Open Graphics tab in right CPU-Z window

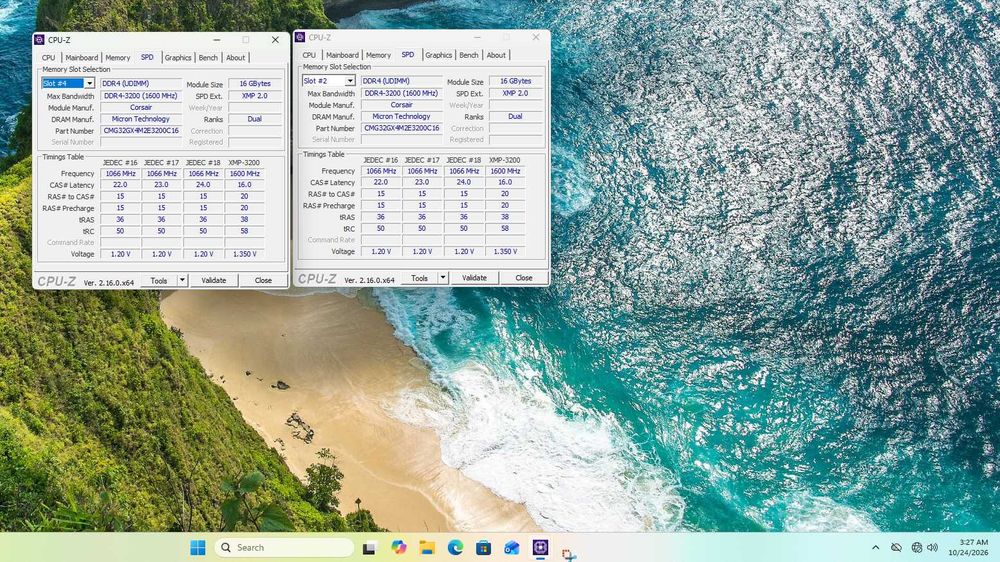(439, 55)
